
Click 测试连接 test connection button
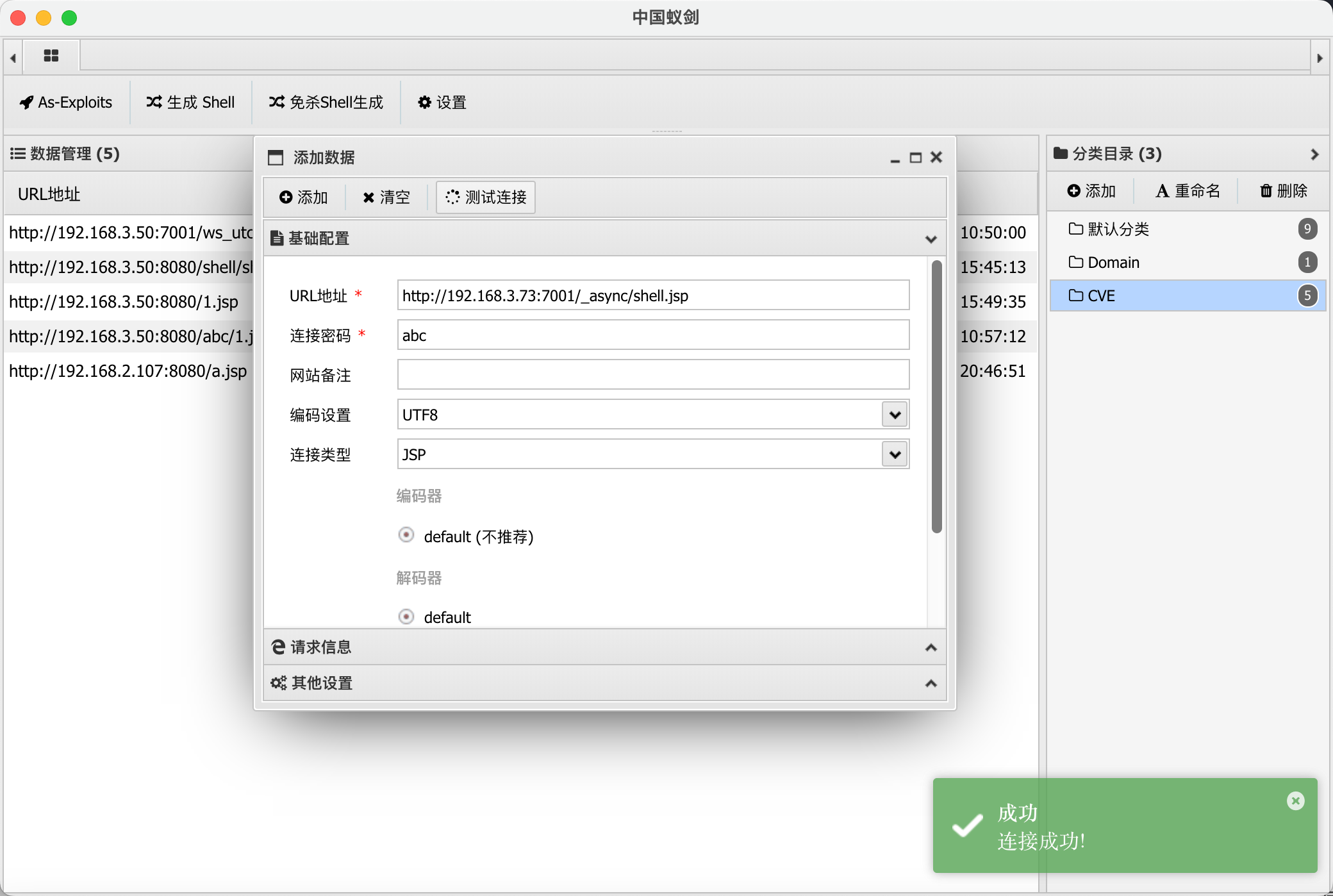point(486,197)
